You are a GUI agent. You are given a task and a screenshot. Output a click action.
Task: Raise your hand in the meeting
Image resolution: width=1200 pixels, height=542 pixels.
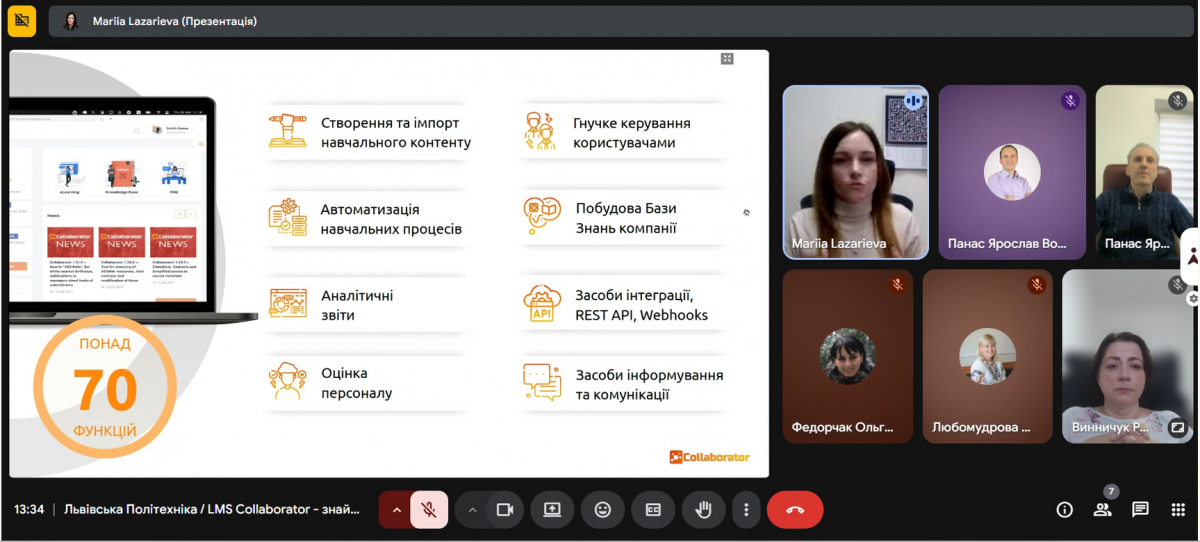(704, 510)
